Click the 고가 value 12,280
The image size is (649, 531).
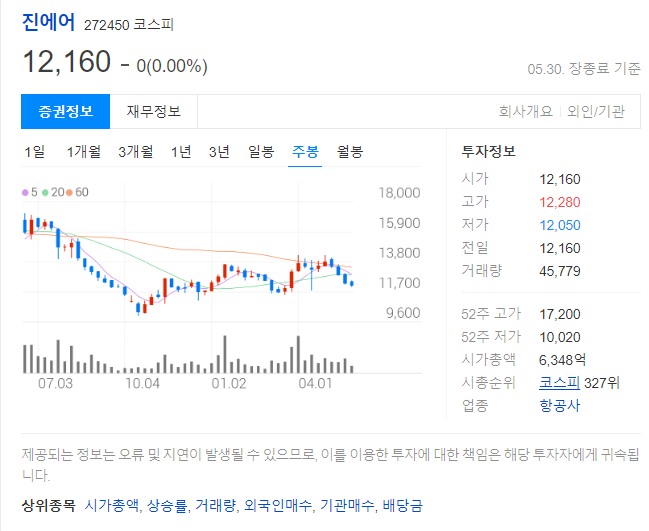click(x=560, y=202)
